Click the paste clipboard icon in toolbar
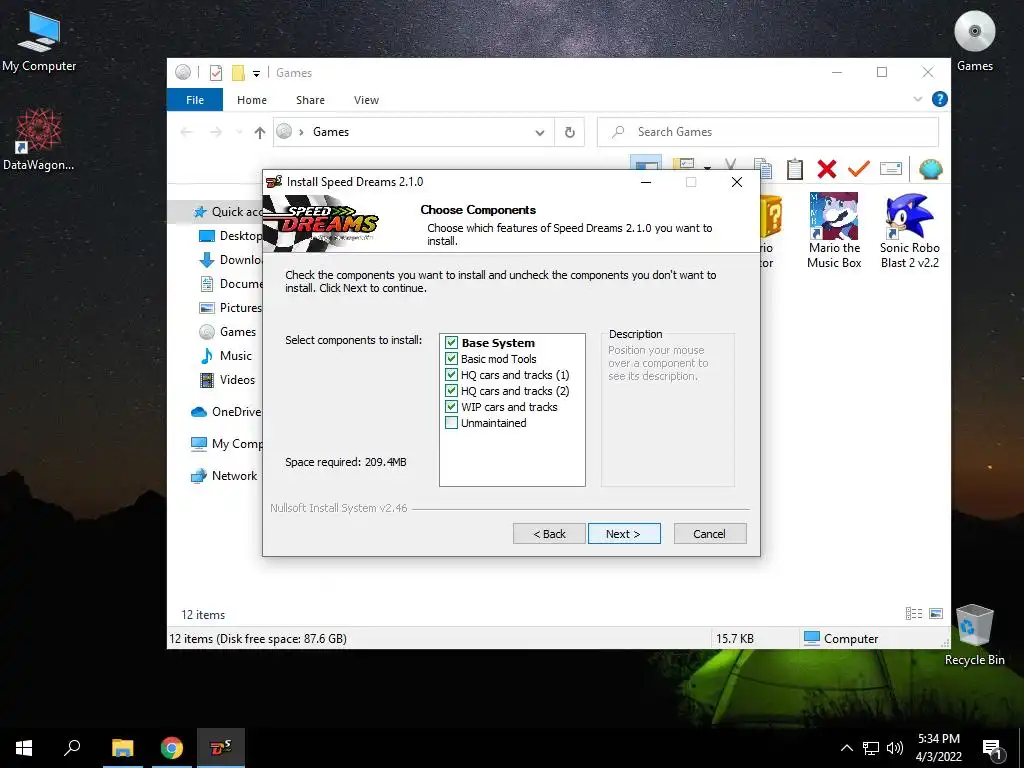The image size is (1024, 768). coord(794,169)
